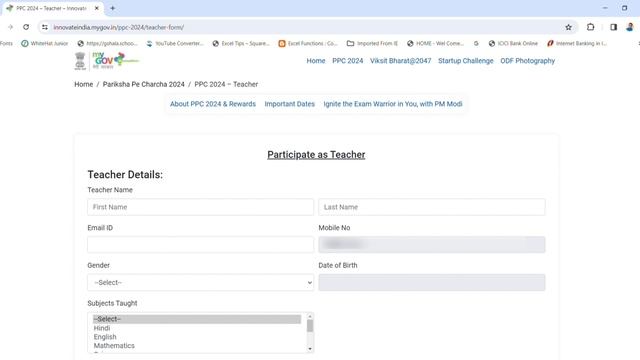Click the national emblem logo

[80, 61]
